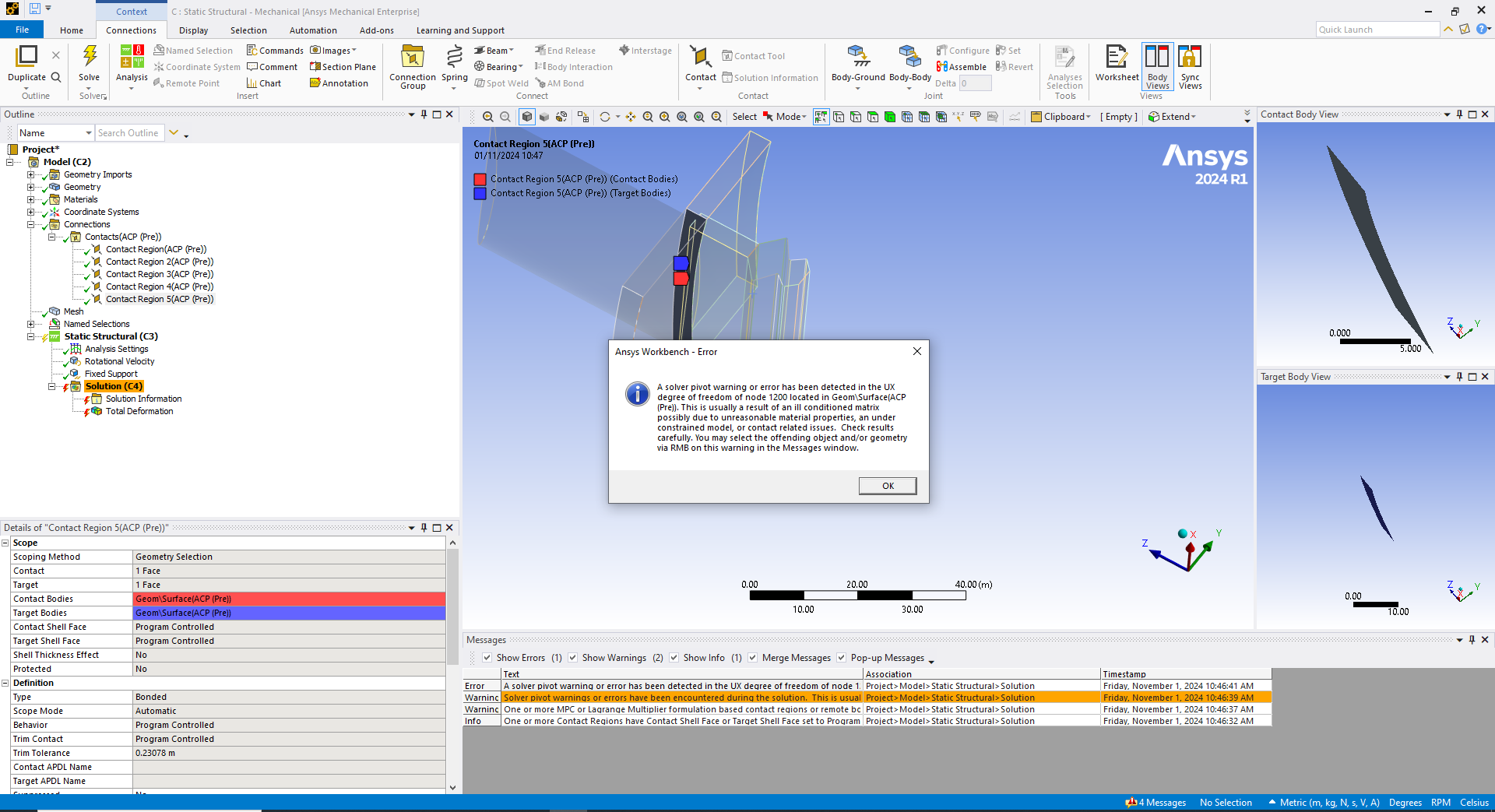Open the Analysis ribbon icon
The width and height of the screenshot is (1495, 812).
[132, 57]
